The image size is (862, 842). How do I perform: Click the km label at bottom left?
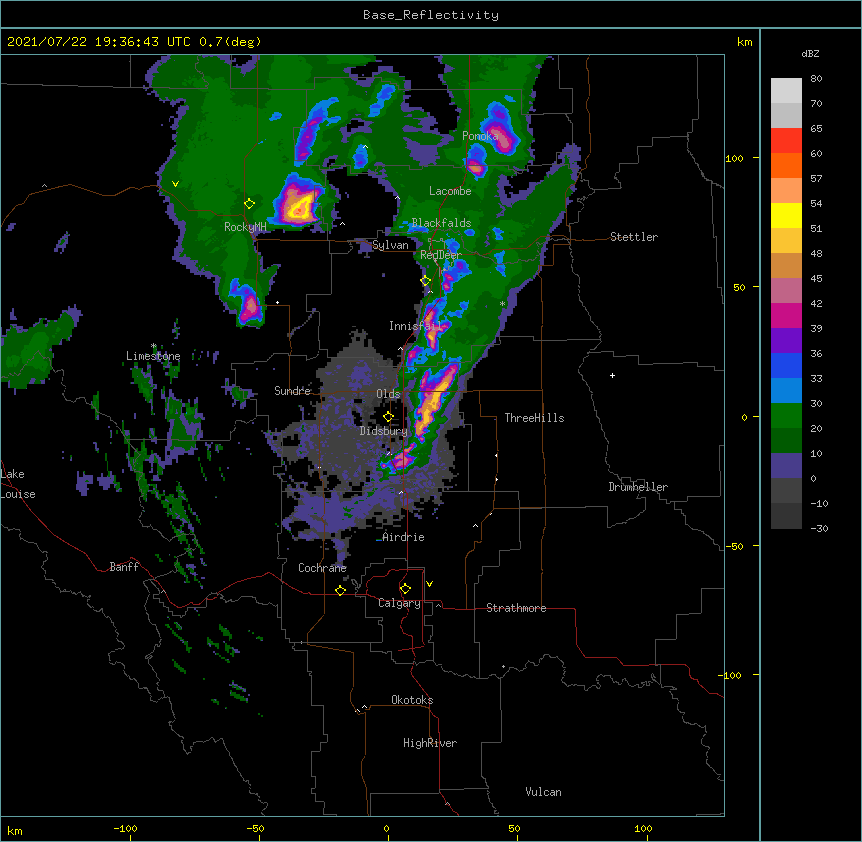tap(15, 830)
